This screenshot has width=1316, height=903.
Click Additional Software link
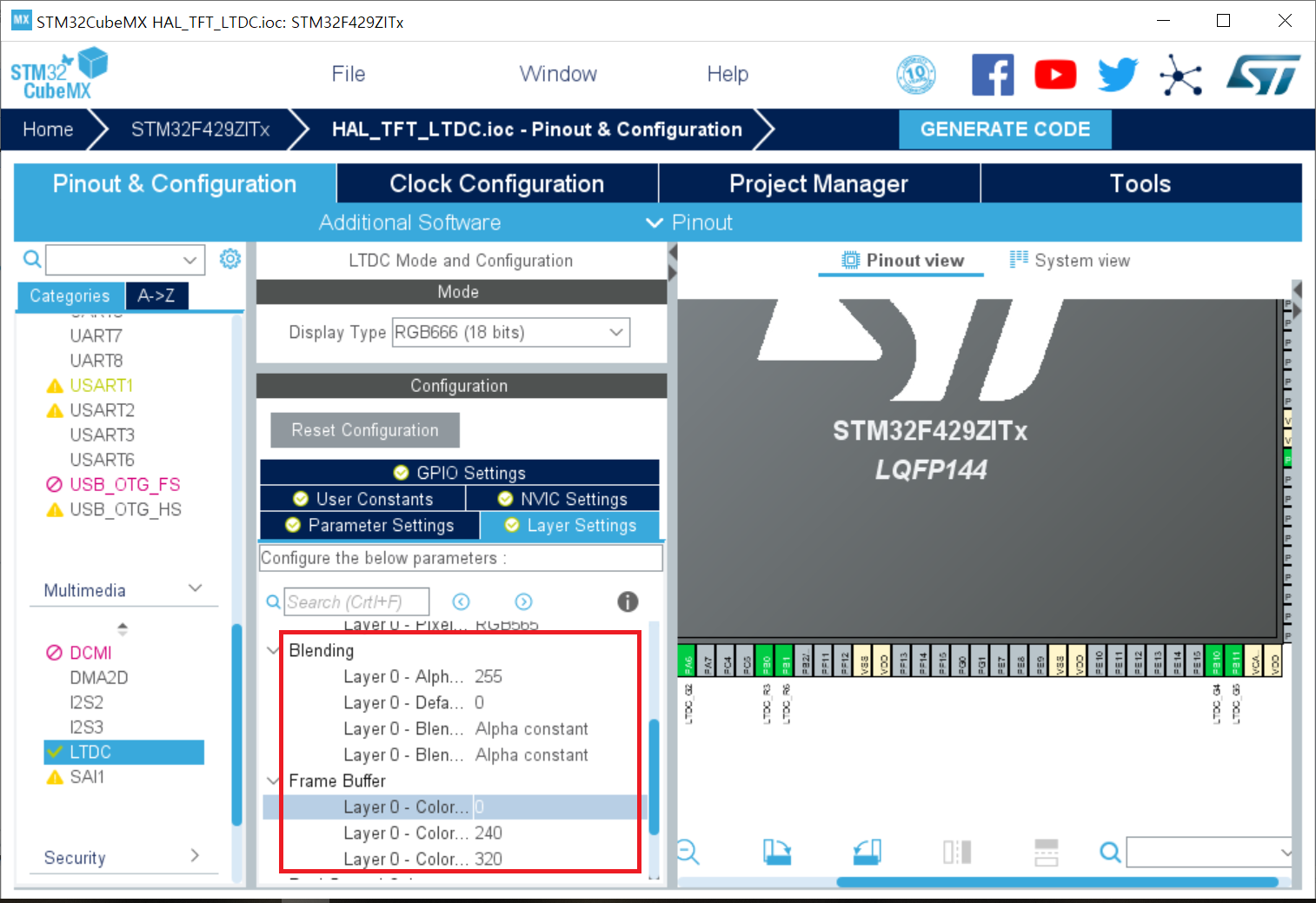(x=409, y=222)
